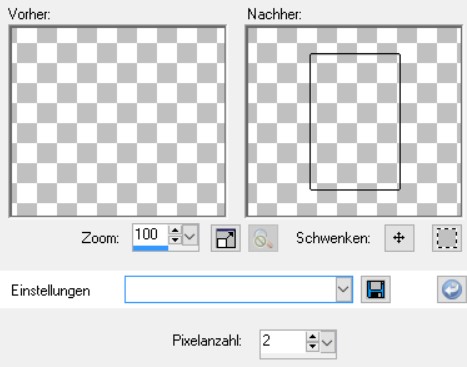The height and width of the screenshot is (367, 467).
Task: Open the Pixelanzahl dropdown arrow
Action: (328, 342)
